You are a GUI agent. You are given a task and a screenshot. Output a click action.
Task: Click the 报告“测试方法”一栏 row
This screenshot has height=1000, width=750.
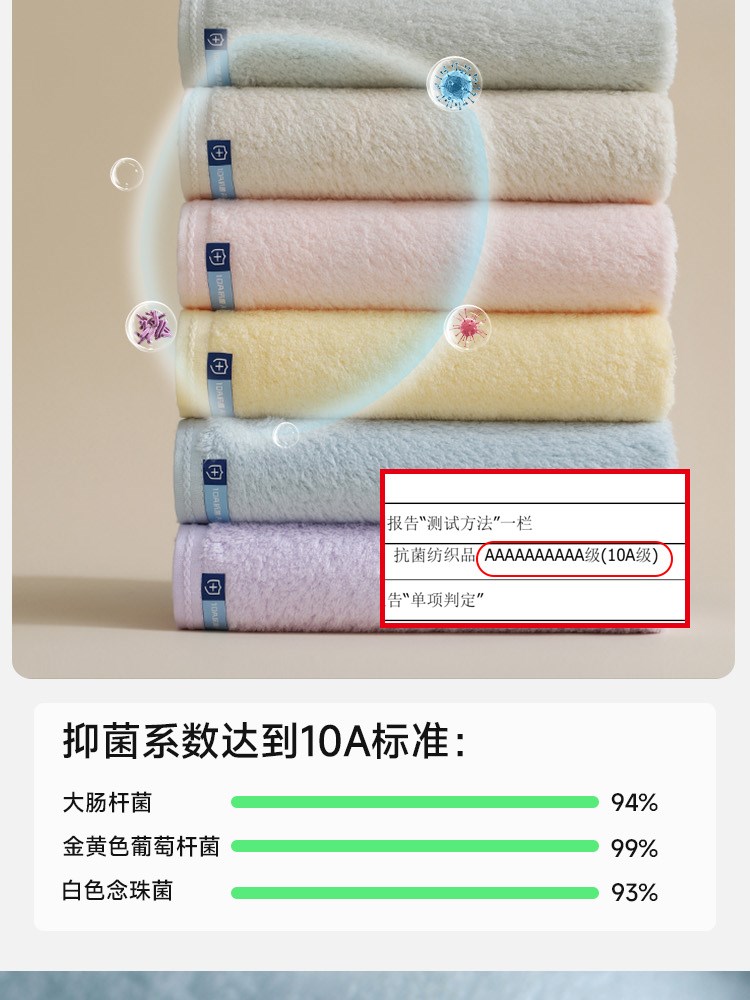(x=534, y=523)
